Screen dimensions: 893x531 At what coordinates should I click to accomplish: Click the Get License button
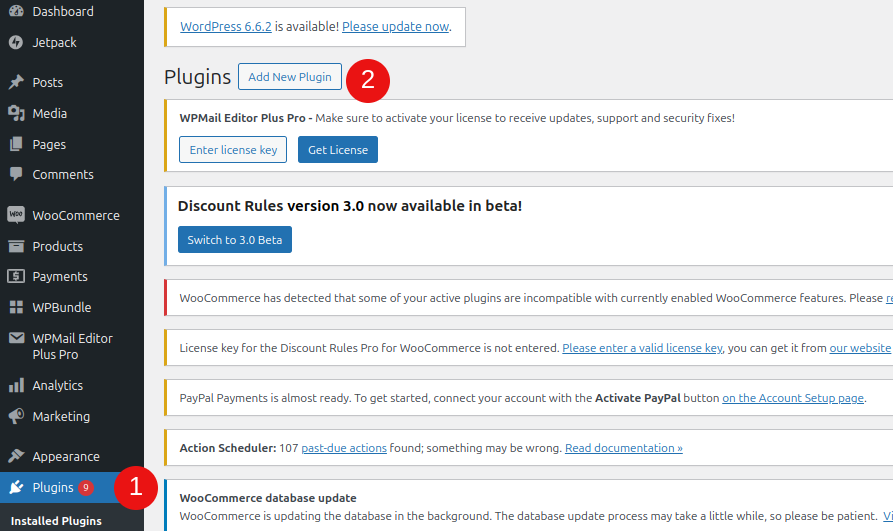click(x=338, y=149)
